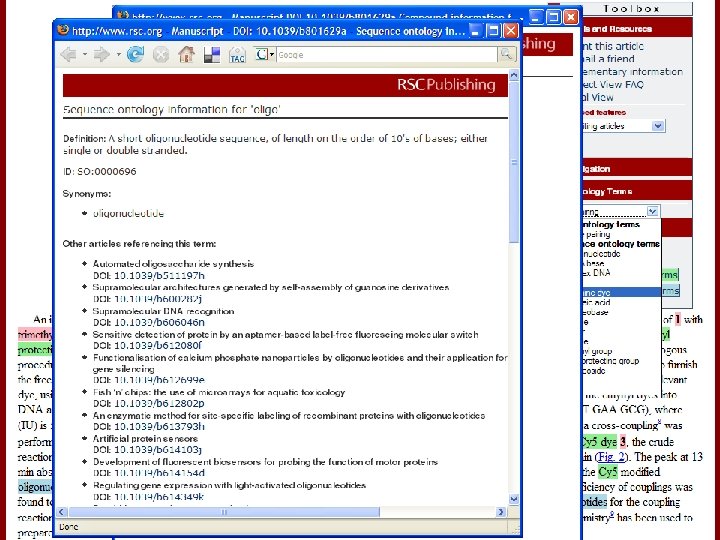The width and height of the screenshot is (720, 540).
Task: Open the ontology terms dropdown arrow in Toolbox
Action: pos(652,211)
